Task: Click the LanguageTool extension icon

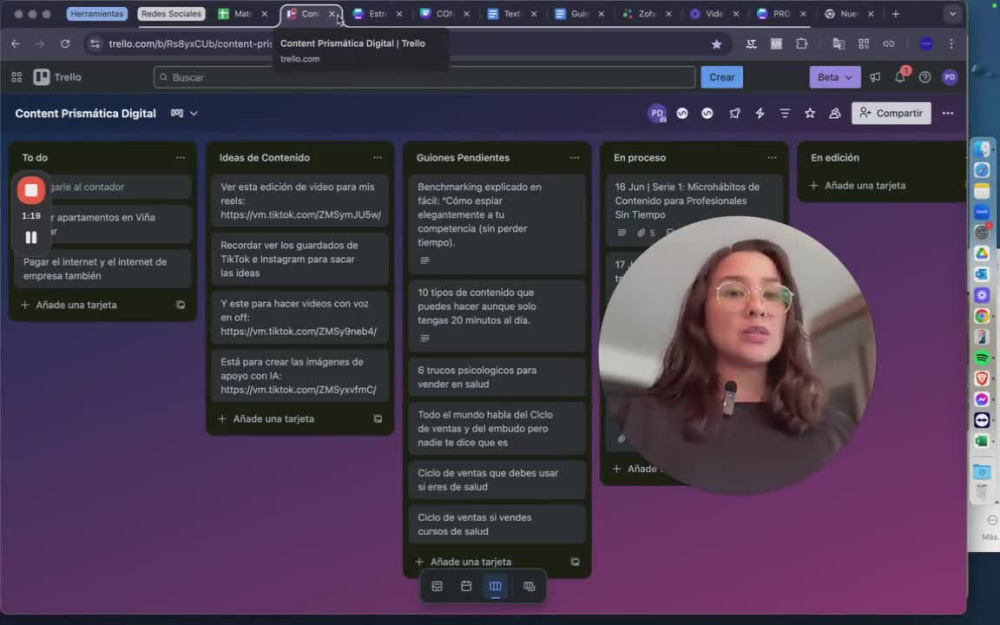Action: pos(751,43)
